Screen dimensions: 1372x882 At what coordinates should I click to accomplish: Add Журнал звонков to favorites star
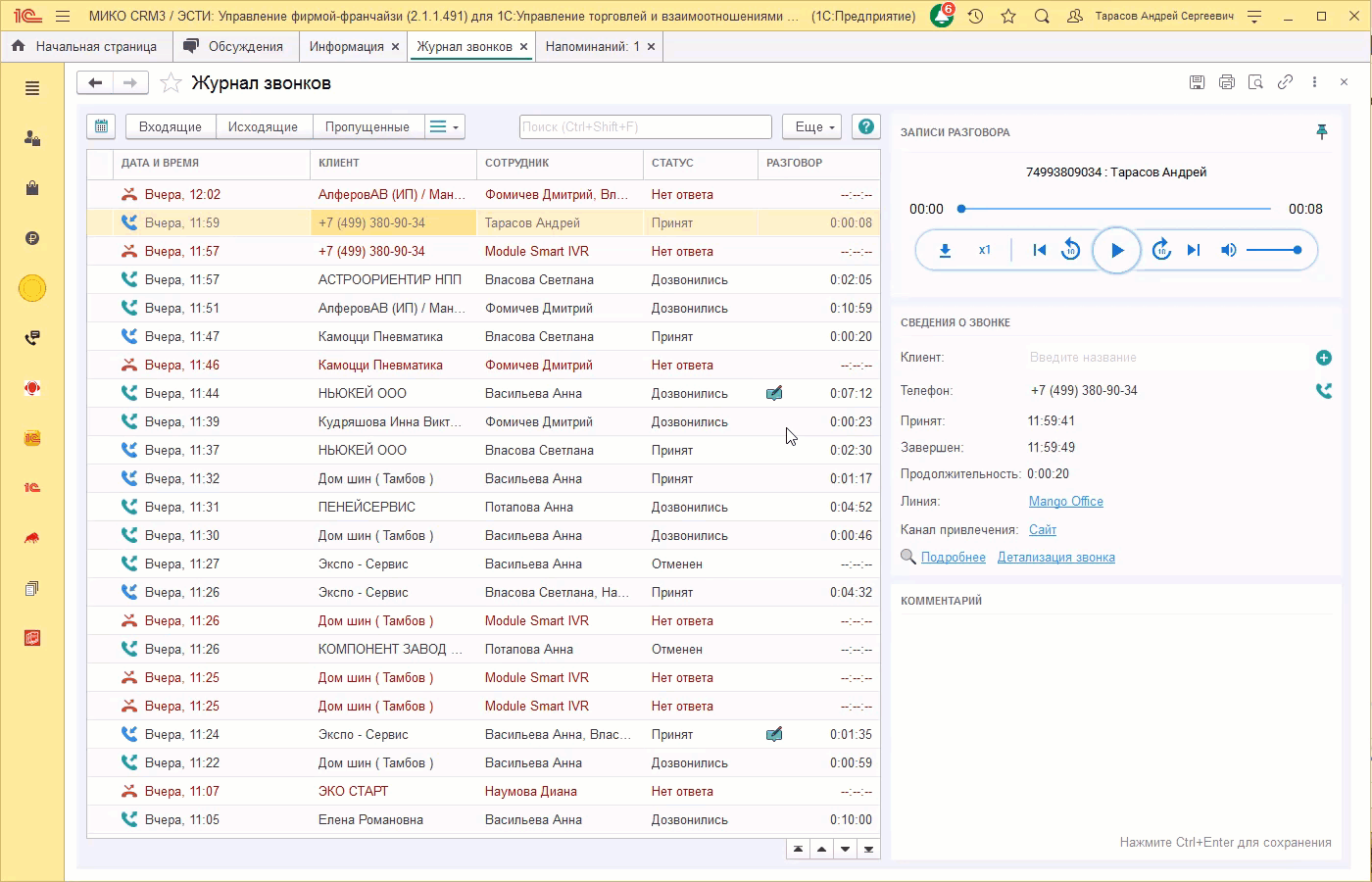[x=171, y=83]
